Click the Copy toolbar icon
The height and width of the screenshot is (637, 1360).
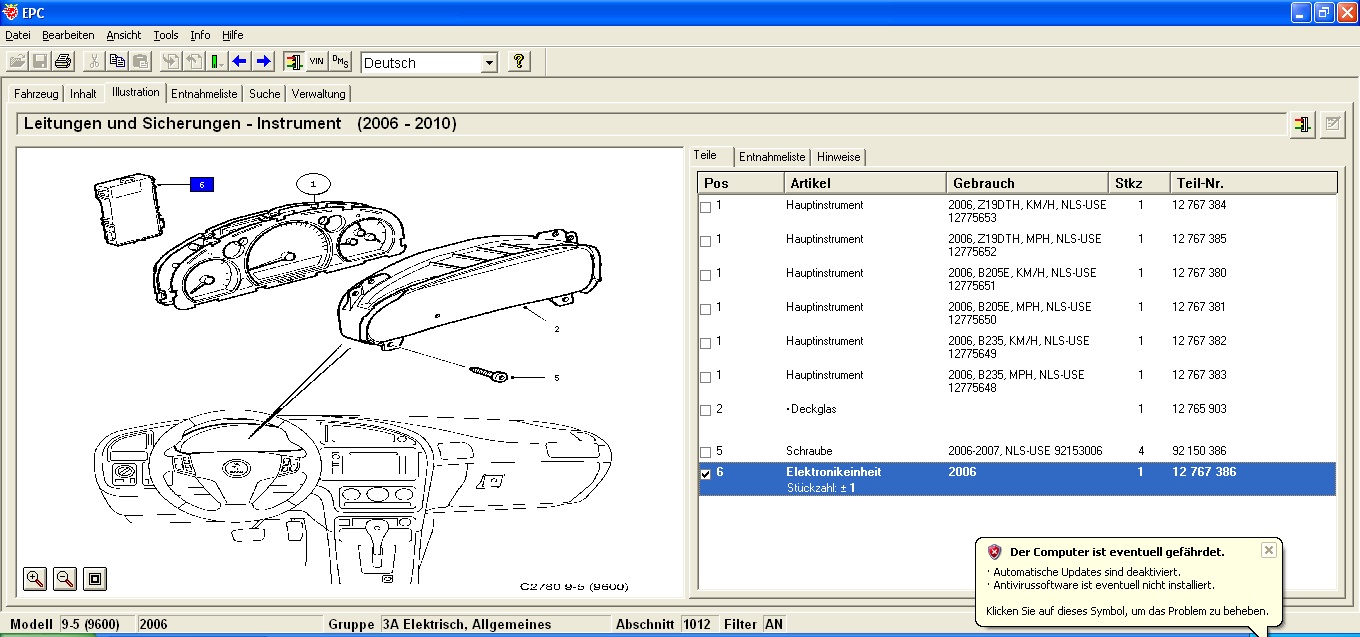point(117,62)
